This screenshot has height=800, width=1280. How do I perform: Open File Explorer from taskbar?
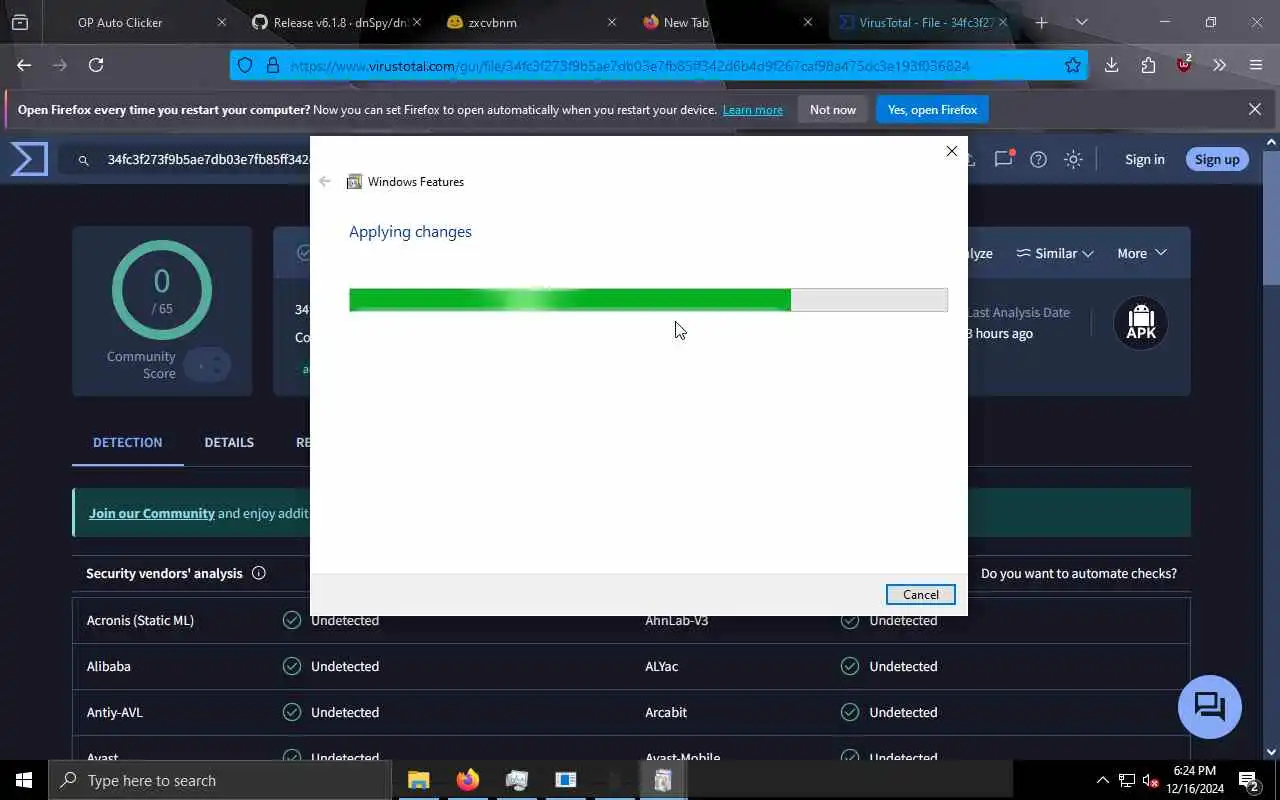pos(418,780)
